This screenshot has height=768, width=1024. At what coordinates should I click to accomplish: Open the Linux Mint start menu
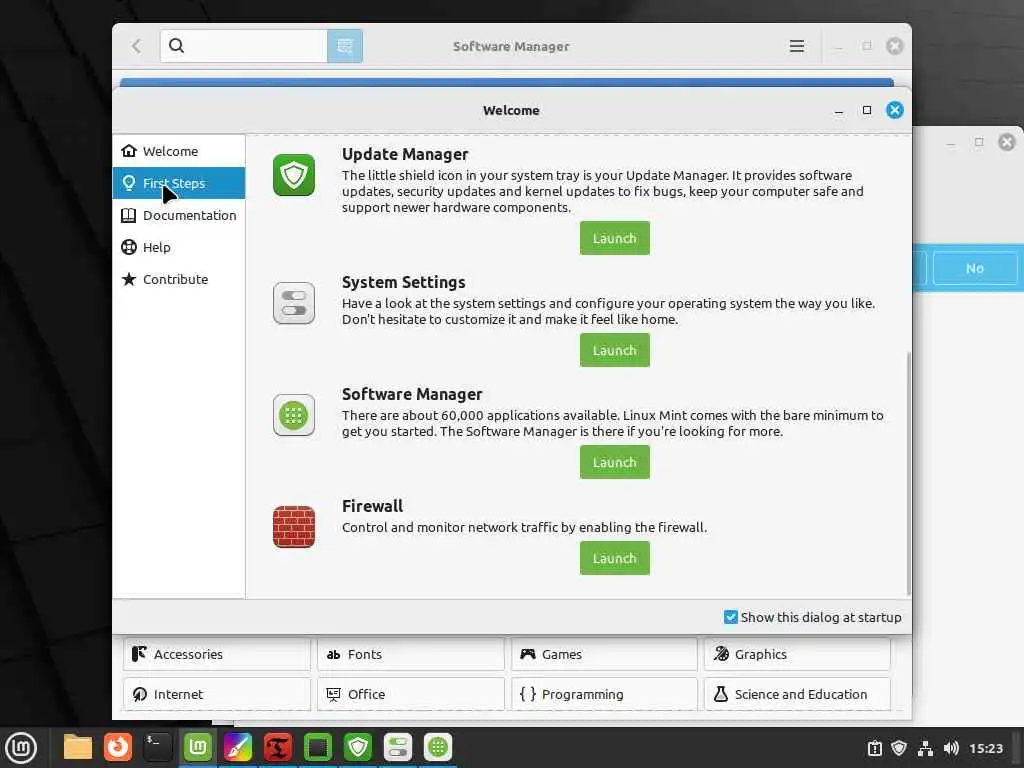point(21,747)
